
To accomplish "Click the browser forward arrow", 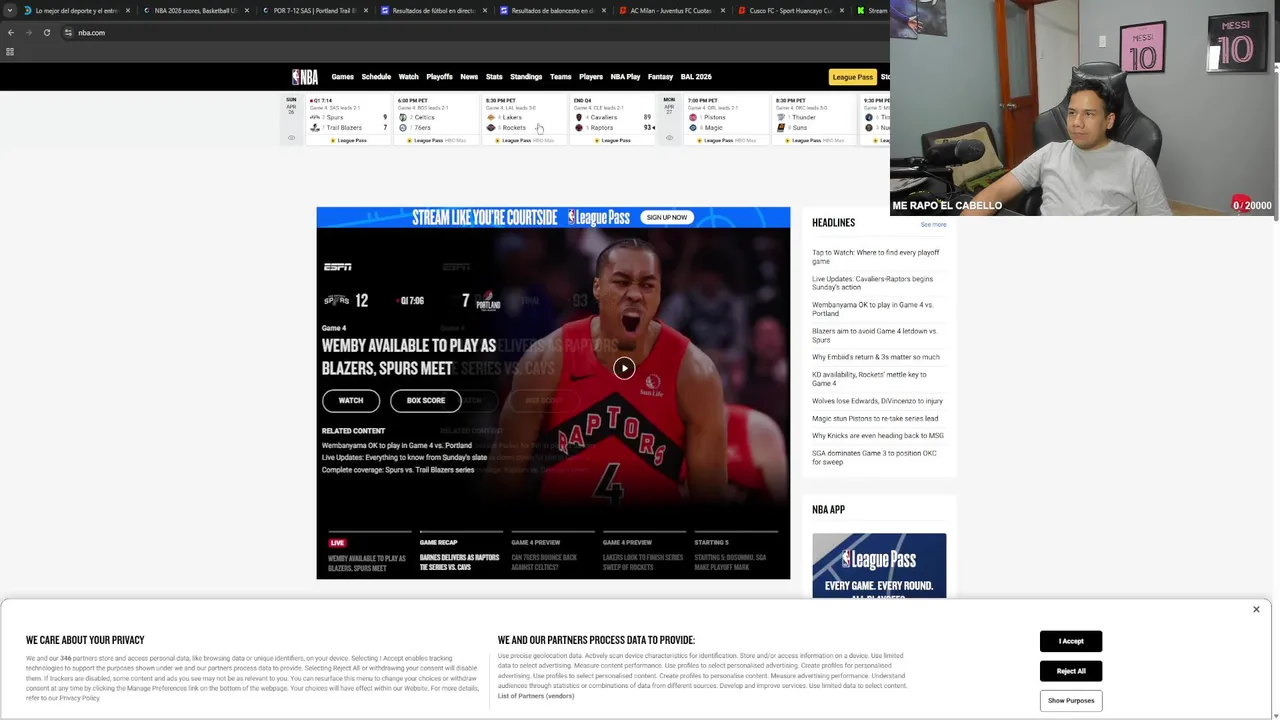I will 28,32.
